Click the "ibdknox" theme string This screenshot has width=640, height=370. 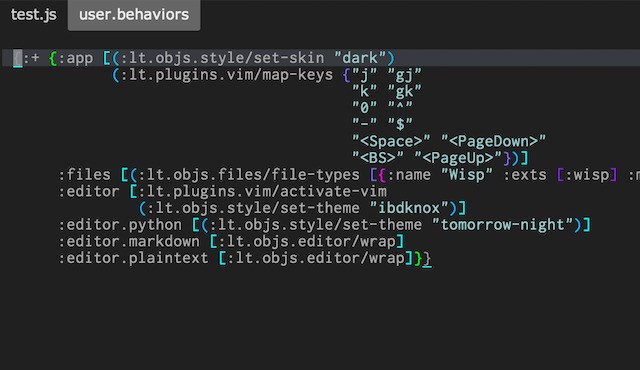409,208
